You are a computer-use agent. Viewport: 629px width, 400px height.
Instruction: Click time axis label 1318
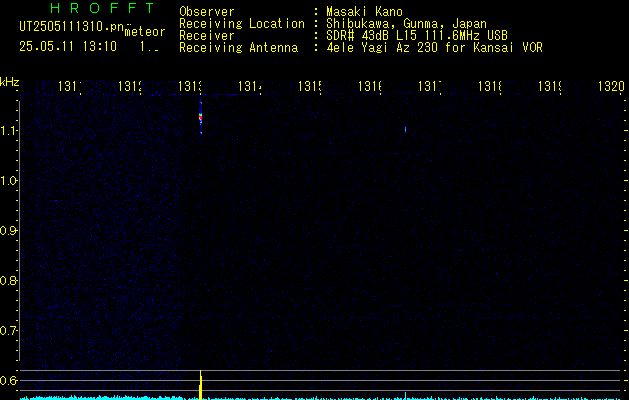click(x=489, y=86)
